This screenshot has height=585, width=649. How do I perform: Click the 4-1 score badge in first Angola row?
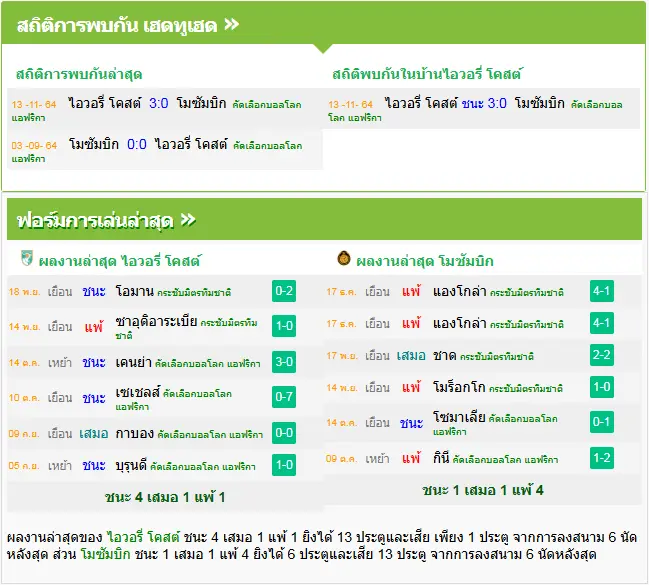(601, 291)
